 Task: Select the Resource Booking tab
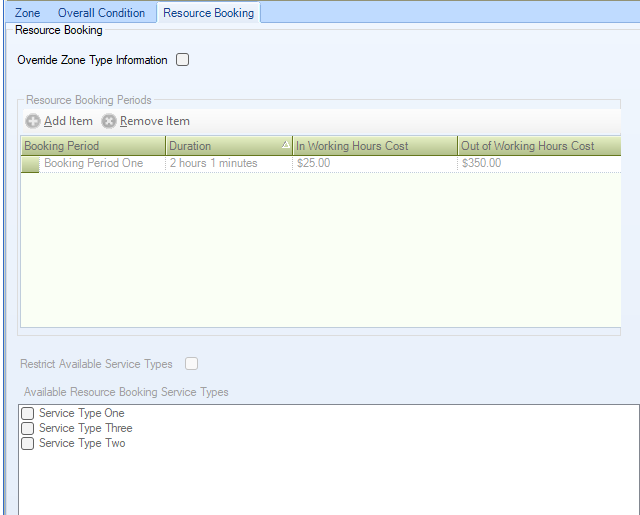[x=208, y=13]
